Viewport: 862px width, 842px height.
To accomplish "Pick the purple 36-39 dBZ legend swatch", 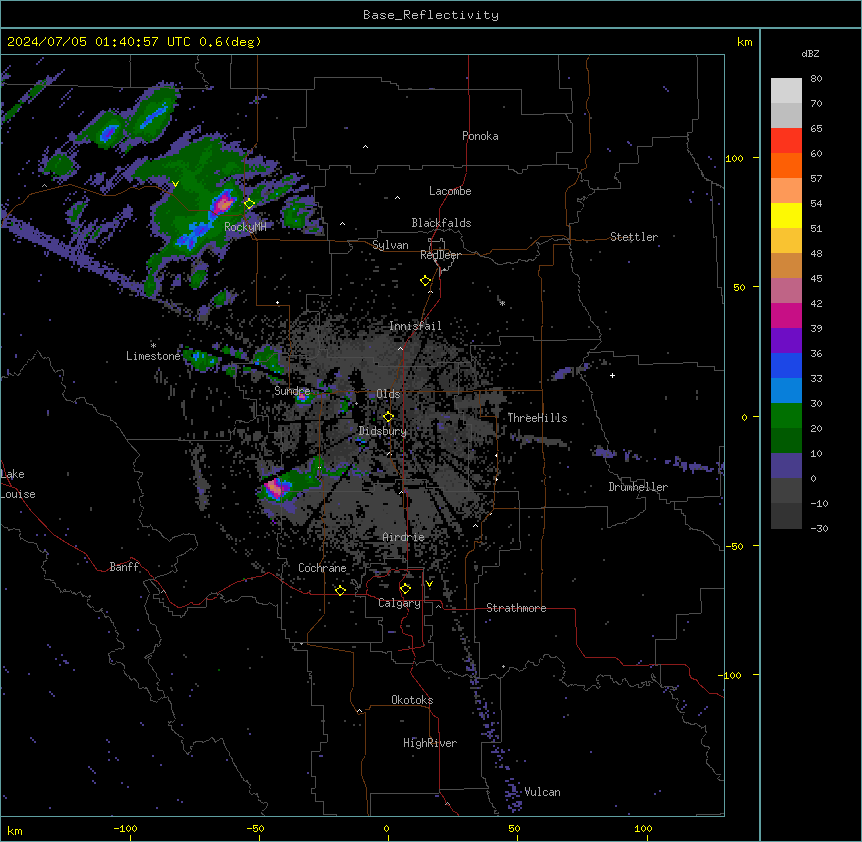I will (786, 341).
